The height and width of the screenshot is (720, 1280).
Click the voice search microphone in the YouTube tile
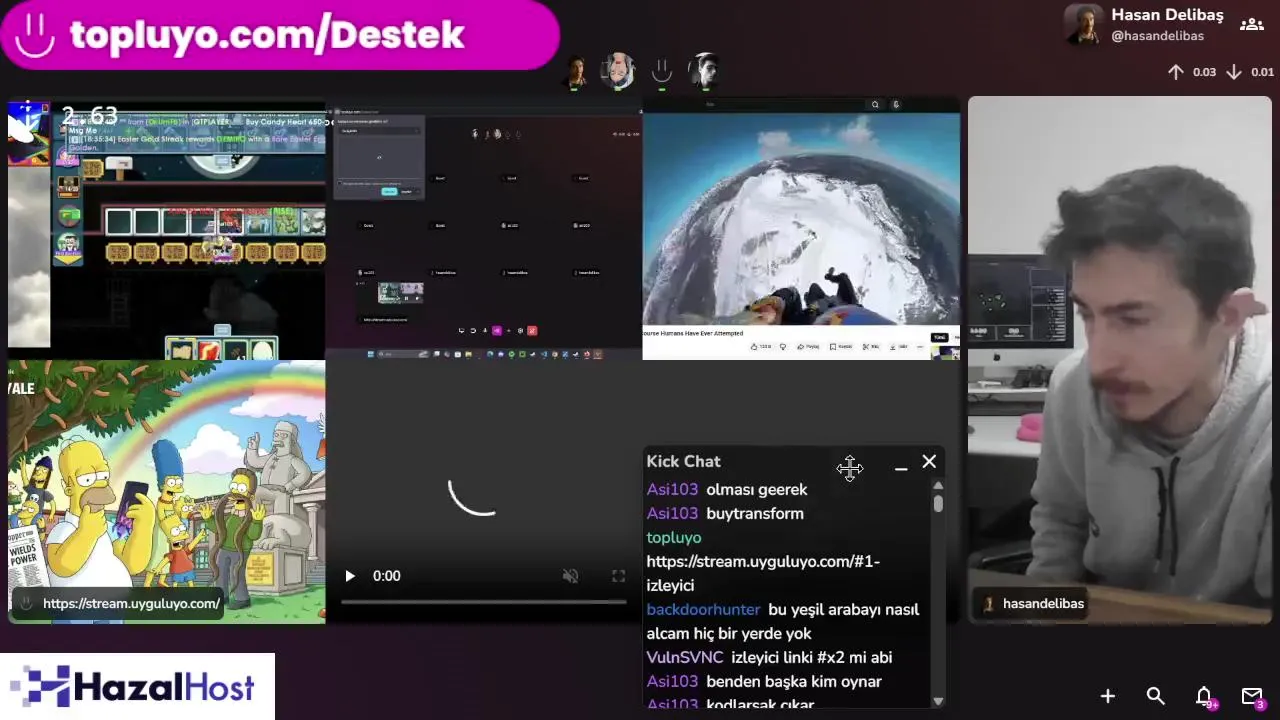click(896, 104)
